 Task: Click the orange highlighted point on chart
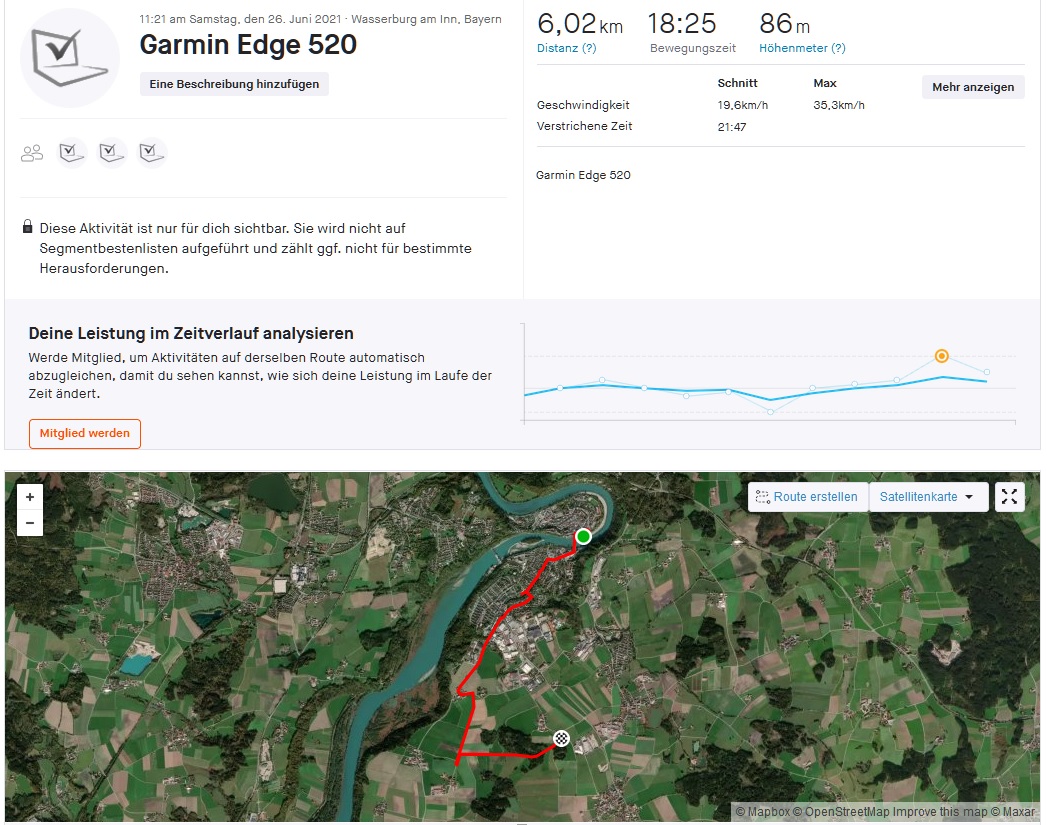click(x=941, y=356)
